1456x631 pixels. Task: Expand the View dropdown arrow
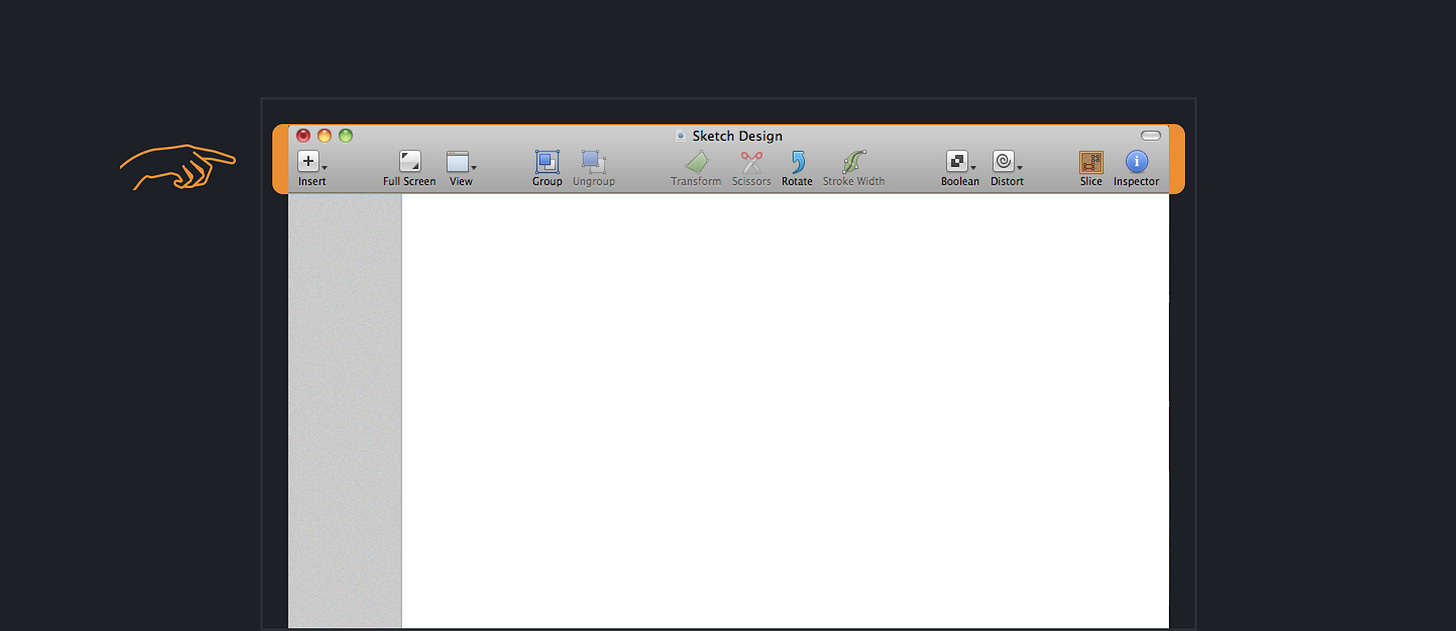coord(474,168)
